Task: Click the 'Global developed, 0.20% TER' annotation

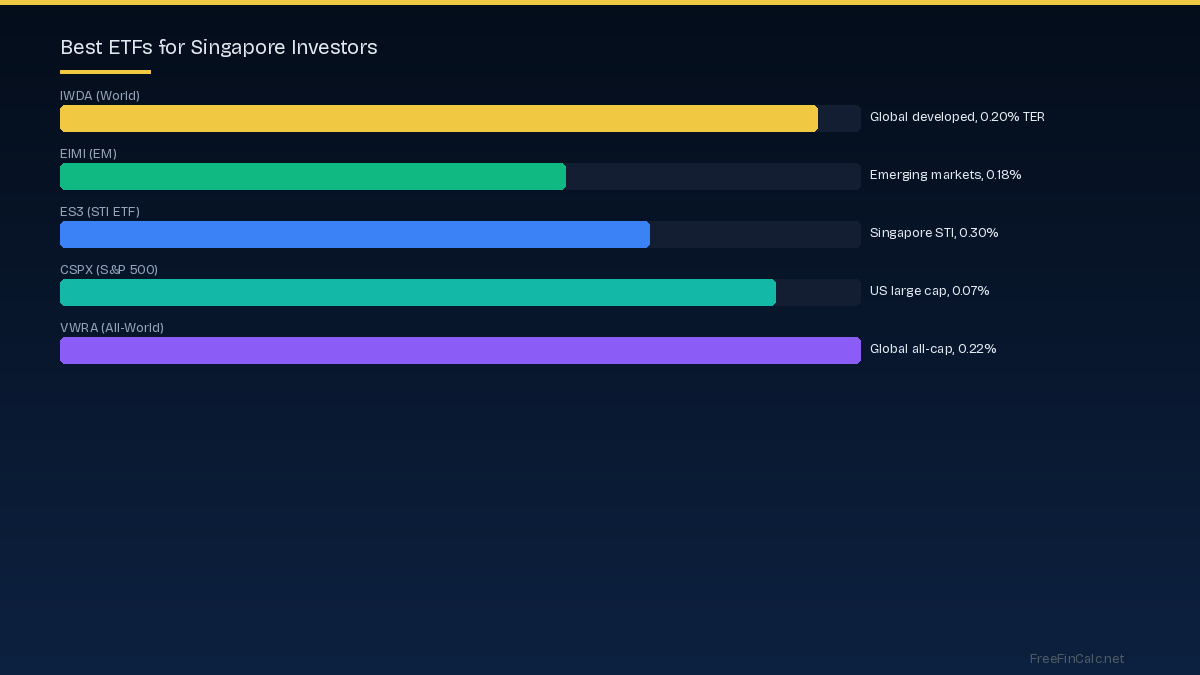Action: (x=957, y=117)
